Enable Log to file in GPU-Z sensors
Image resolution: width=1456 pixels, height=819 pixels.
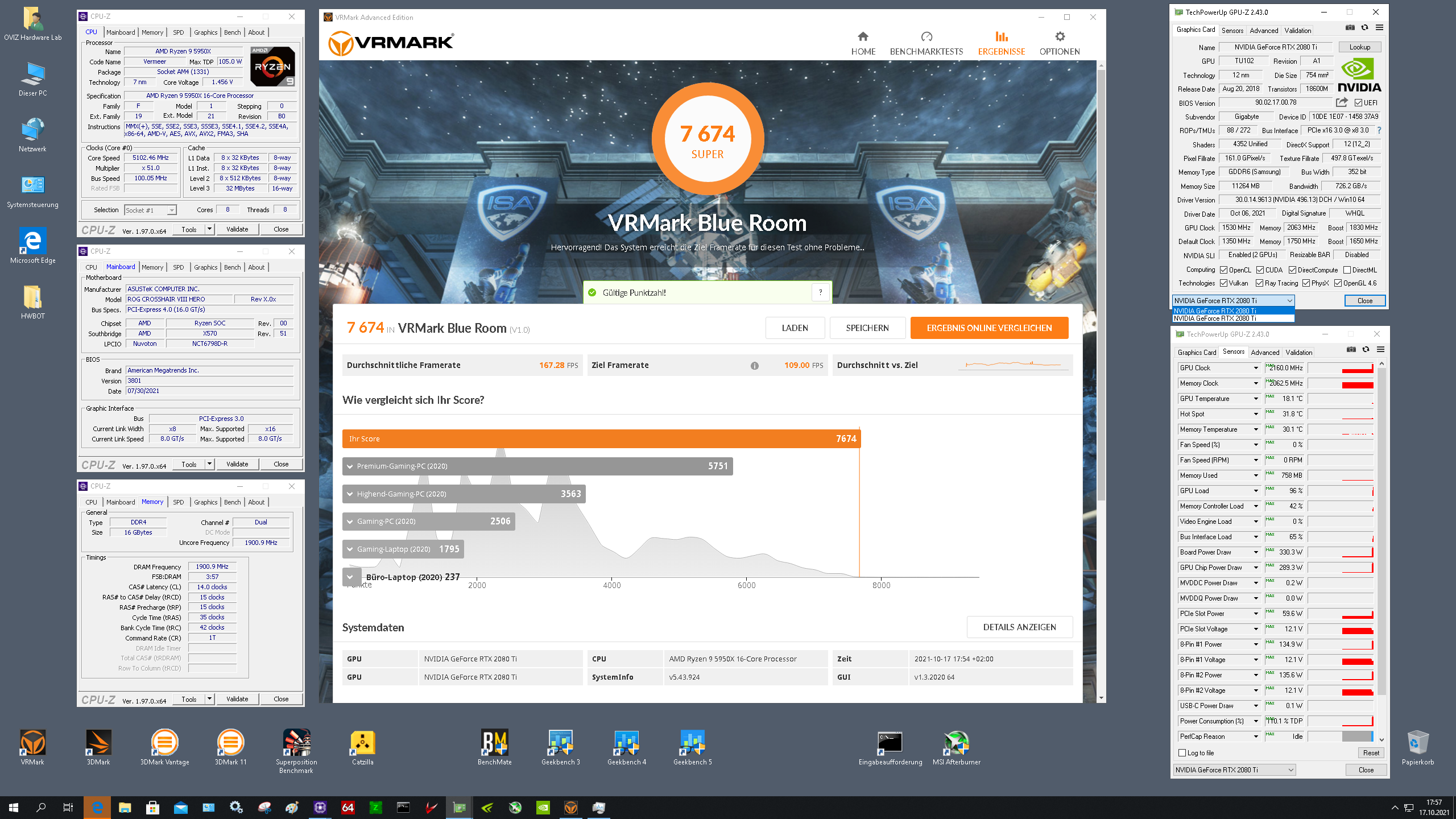[1182, 753]
